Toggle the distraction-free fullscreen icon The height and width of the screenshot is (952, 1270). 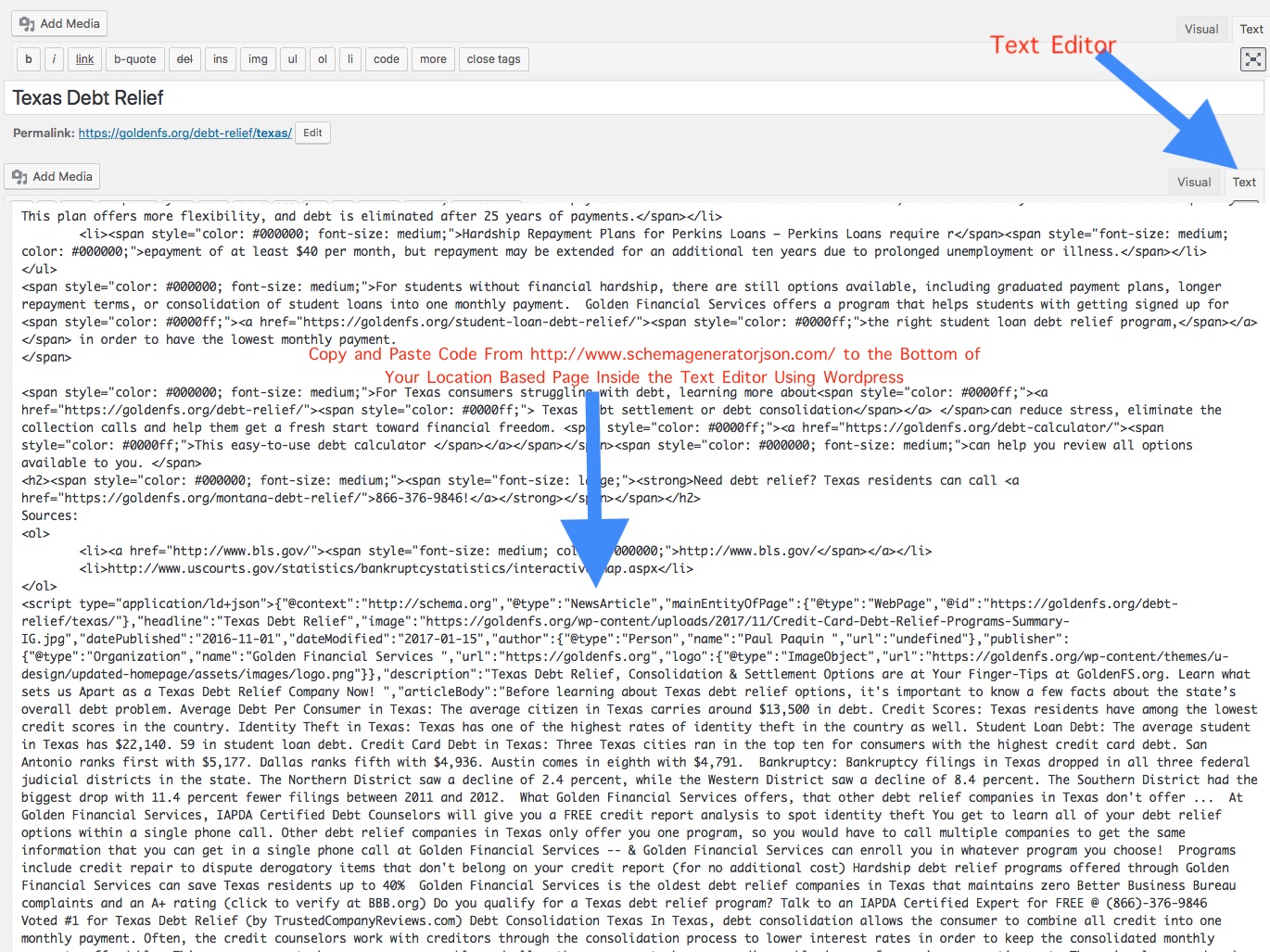[1252, 59]
